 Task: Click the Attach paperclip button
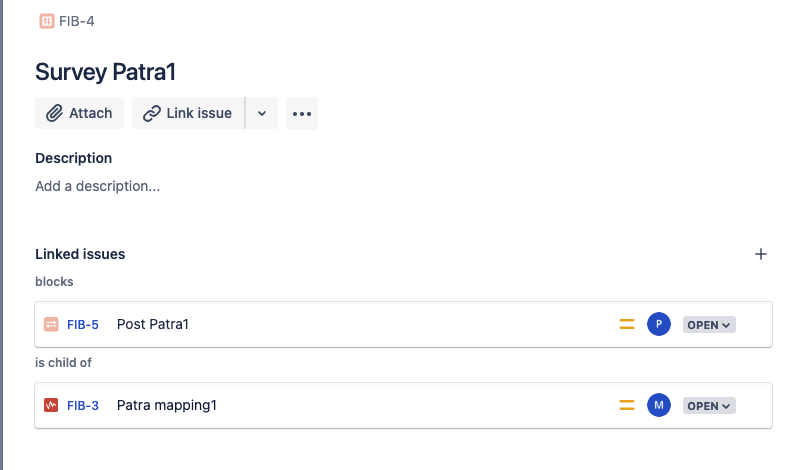pyautogui.click(x=79, y=113)
